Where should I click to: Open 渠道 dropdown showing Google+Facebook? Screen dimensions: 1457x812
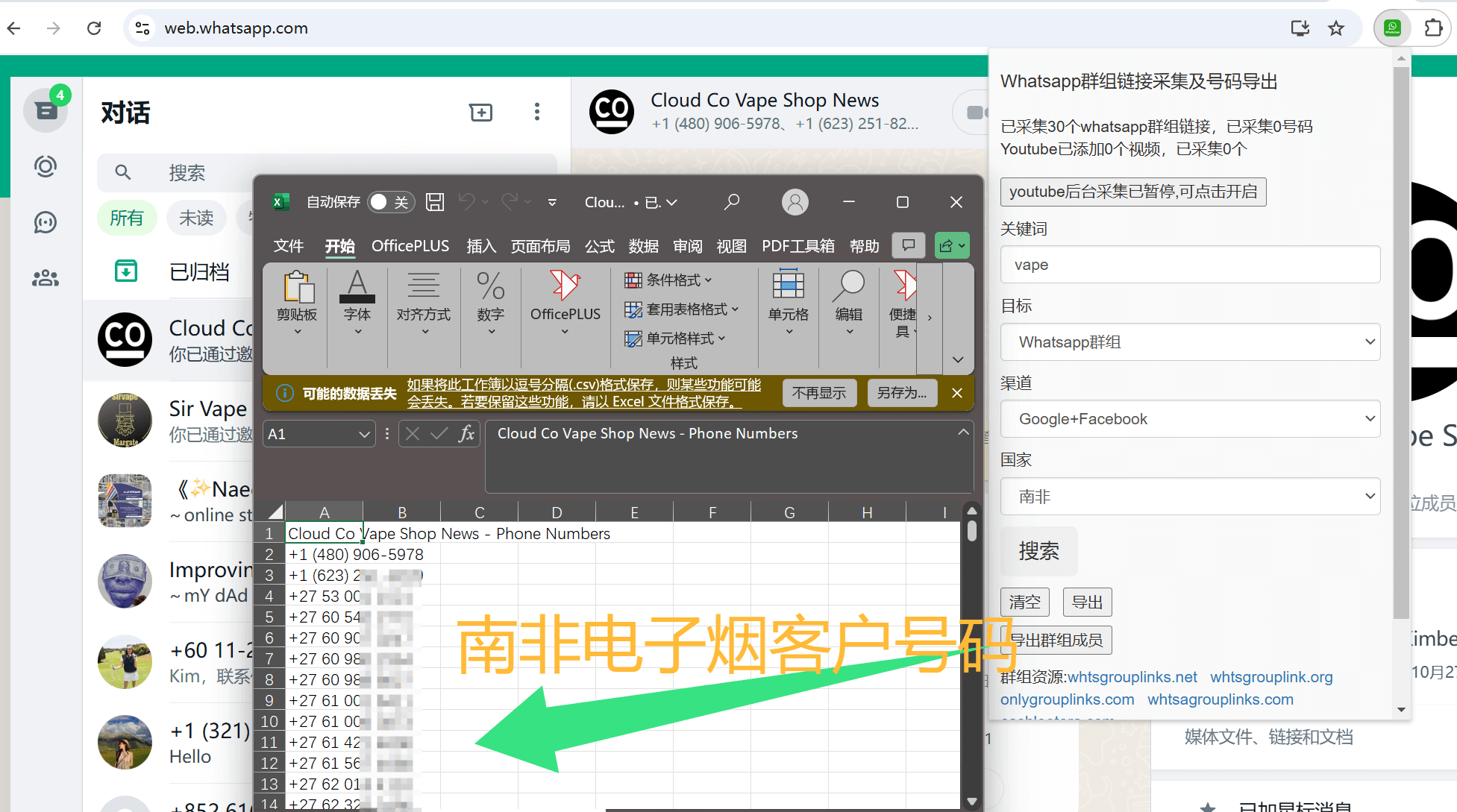point(1190,419)
